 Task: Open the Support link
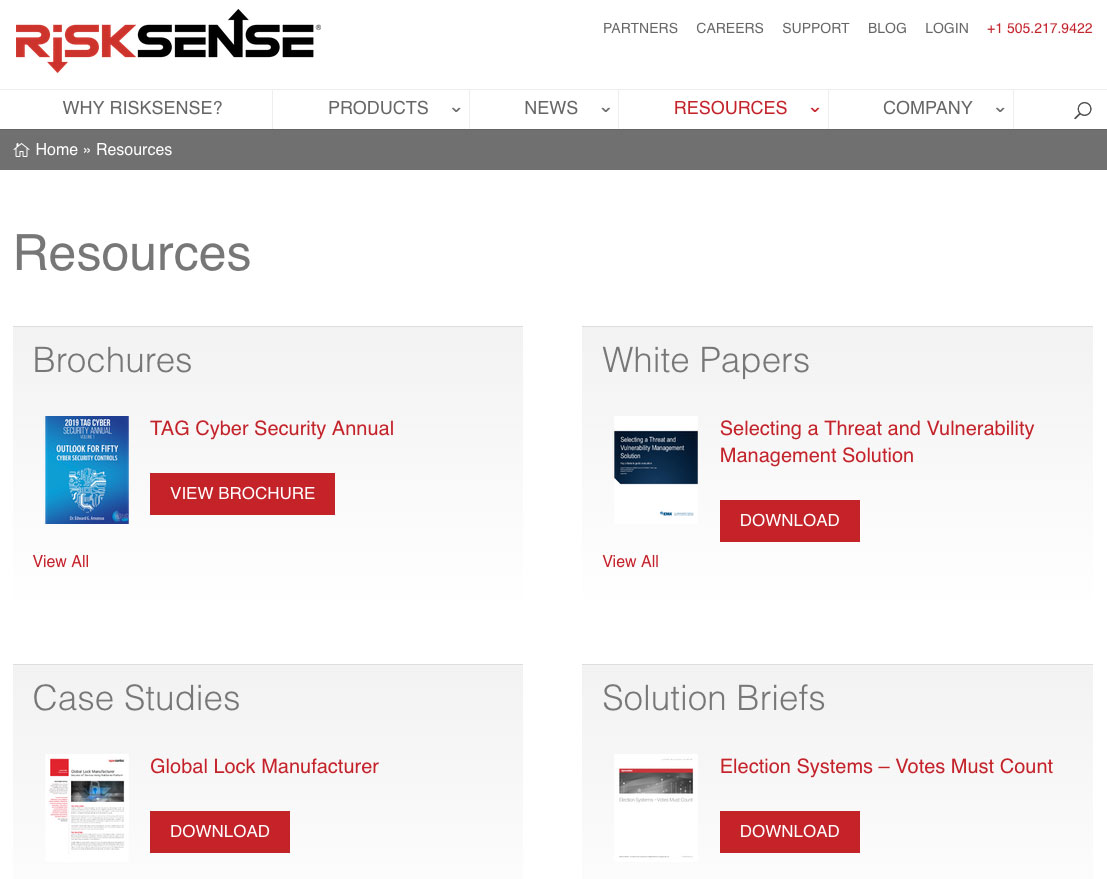point(815,28)
